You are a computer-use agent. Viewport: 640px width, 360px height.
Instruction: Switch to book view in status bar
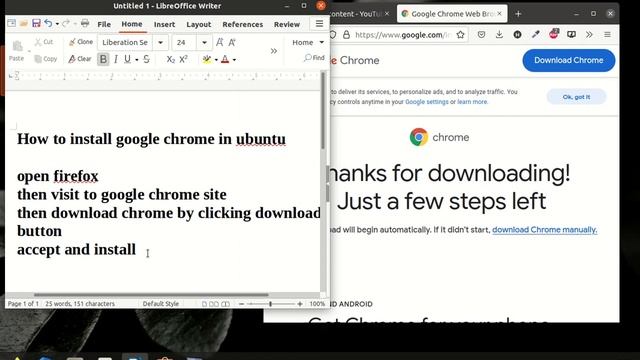[x=225, y=304]
